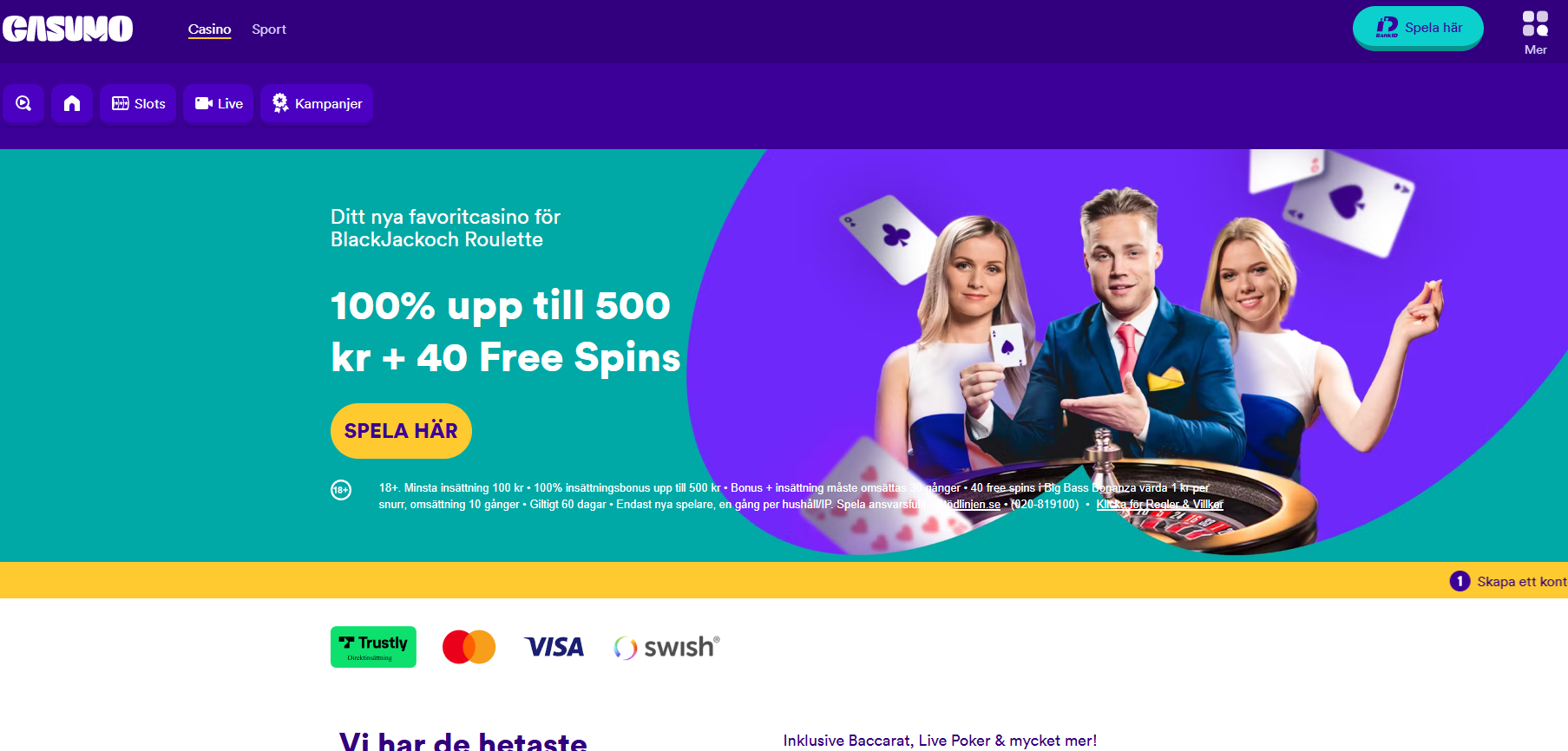Open the game search icon
Viewport: 1568px width, 751px height.
pos(23,104)
